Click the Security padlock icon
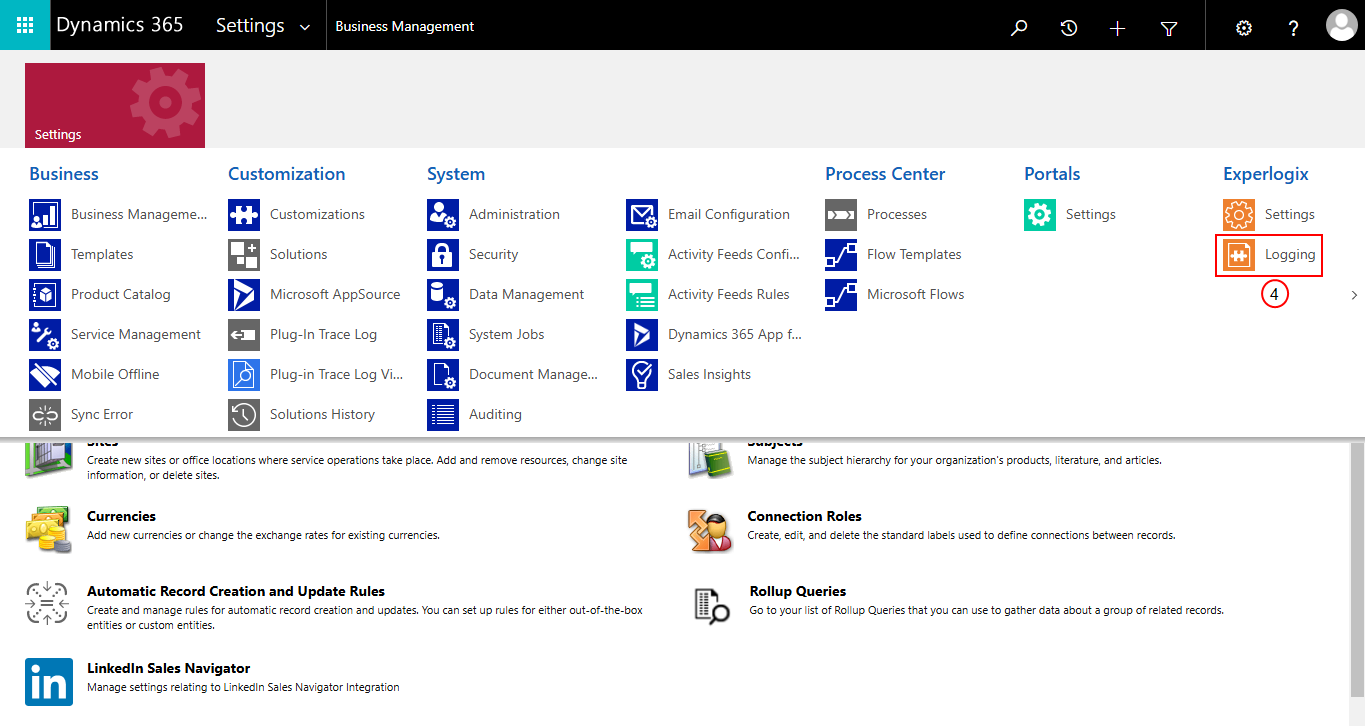This screenshot has height=726, width=1365. 443,254
